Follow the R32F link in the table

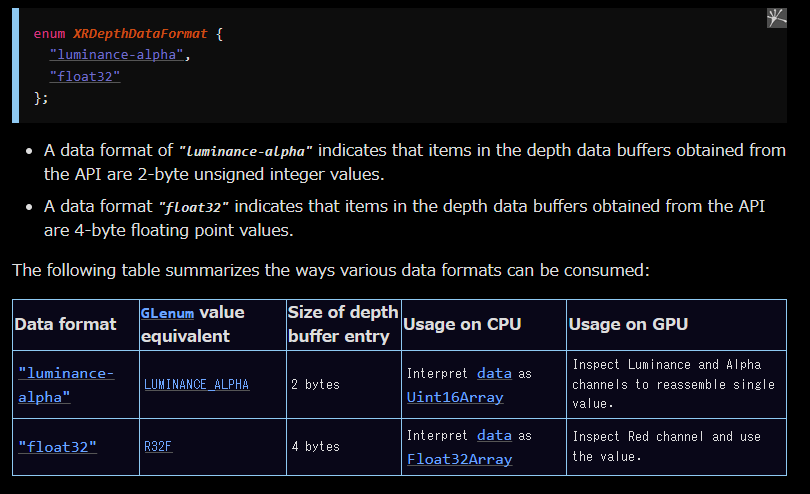pyautogui.click(x=158, y=446)
